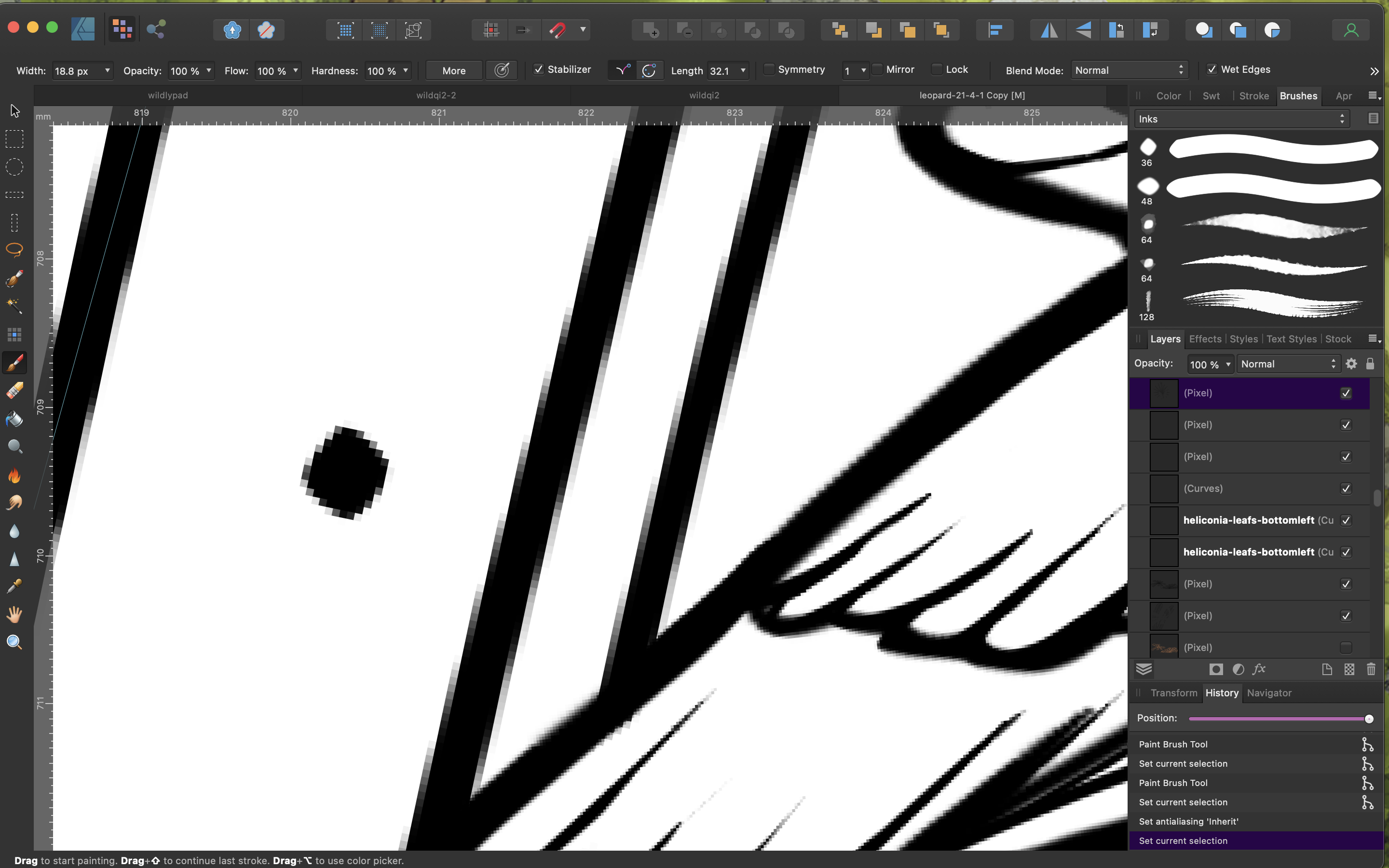Screen dimensions: 1389x868
Task: Click the Layers panel scrollbar
Action: [x=1377, y=498]
